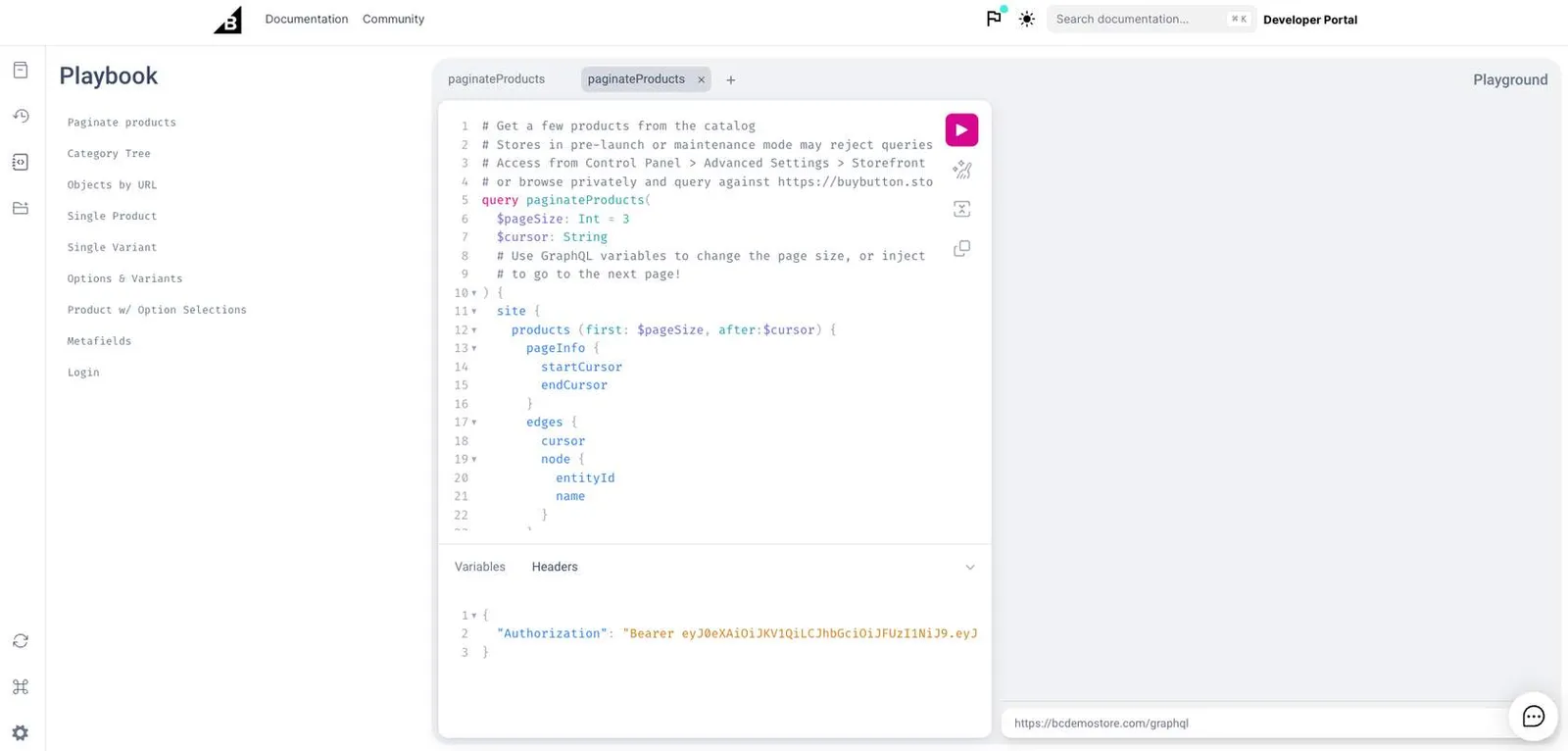Fold the edges block at line 17
This screenshot has width=1568, height=751.
(x=474, y=423)
